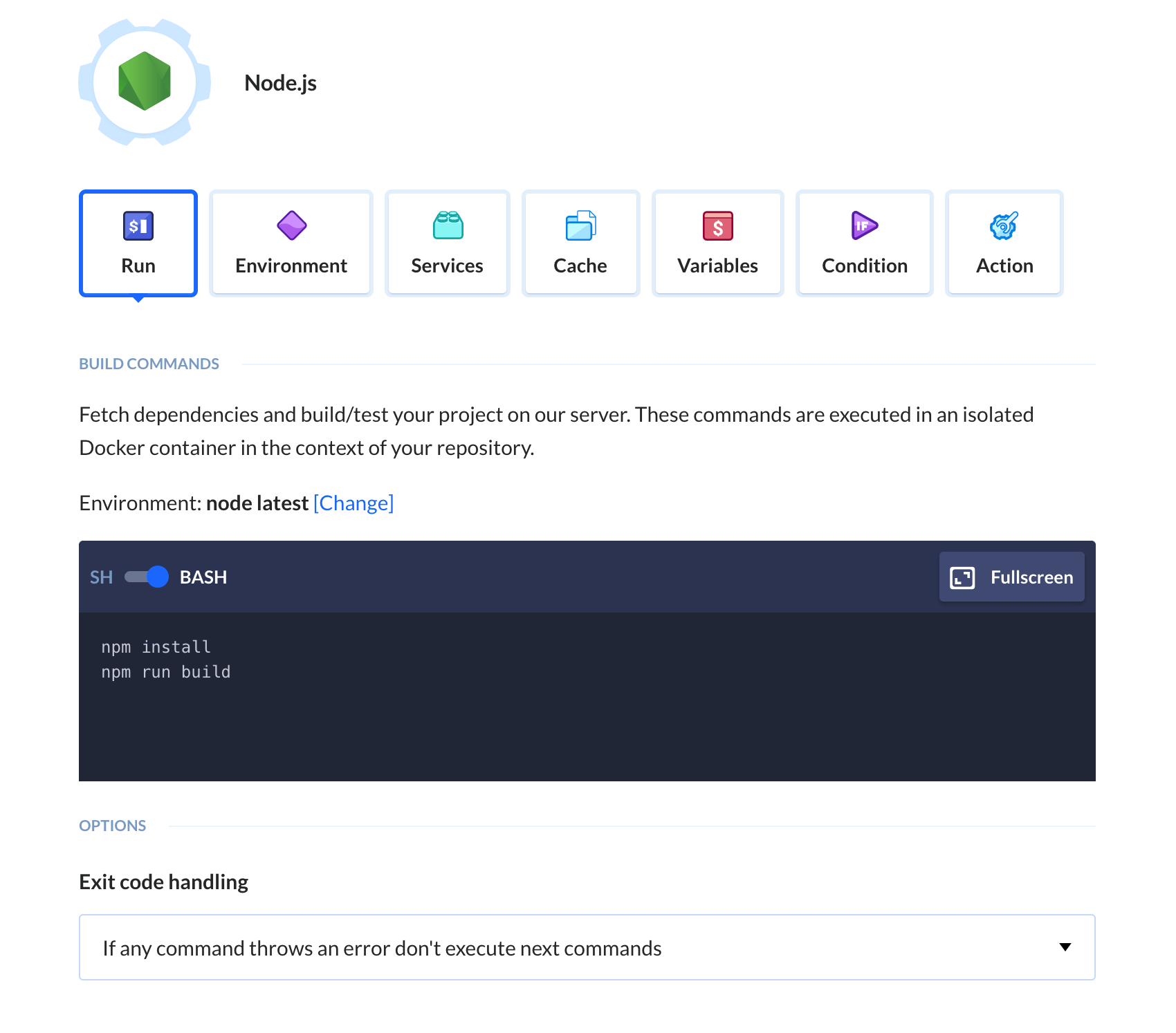Viewport: 1176px width, 1033px height.
Task: Switch to the Condition tab label
Action: point(865,266)
